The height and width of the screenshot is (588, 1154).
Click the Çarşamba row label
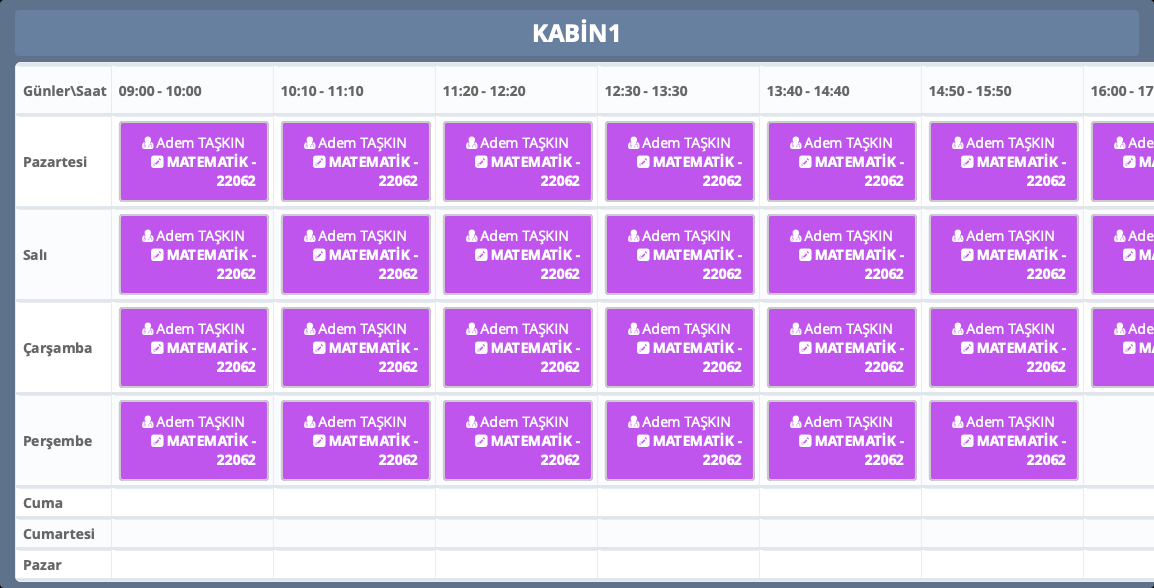click(58, 348)
